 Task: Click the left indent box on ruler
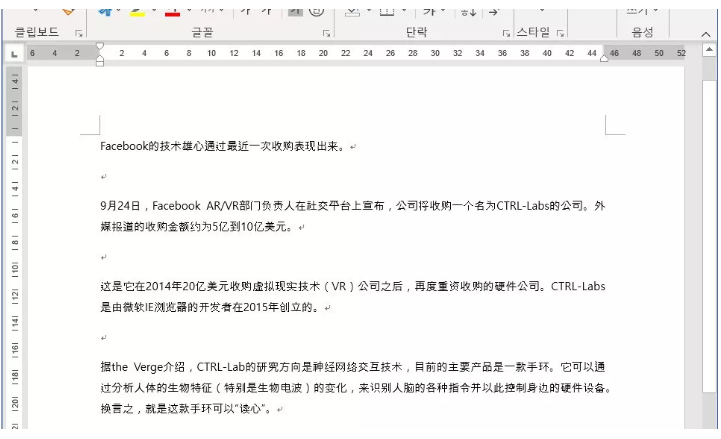coord(100,63)
